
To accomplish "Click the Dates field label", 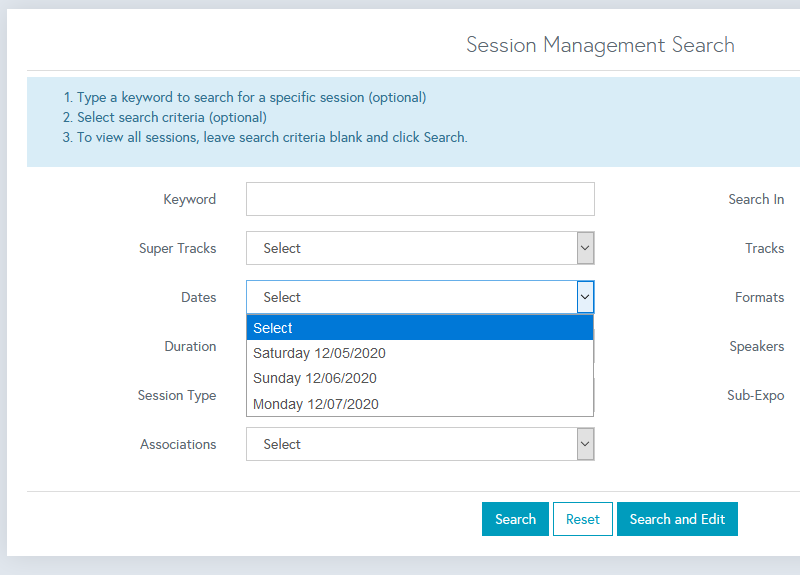I will [198, 297].
